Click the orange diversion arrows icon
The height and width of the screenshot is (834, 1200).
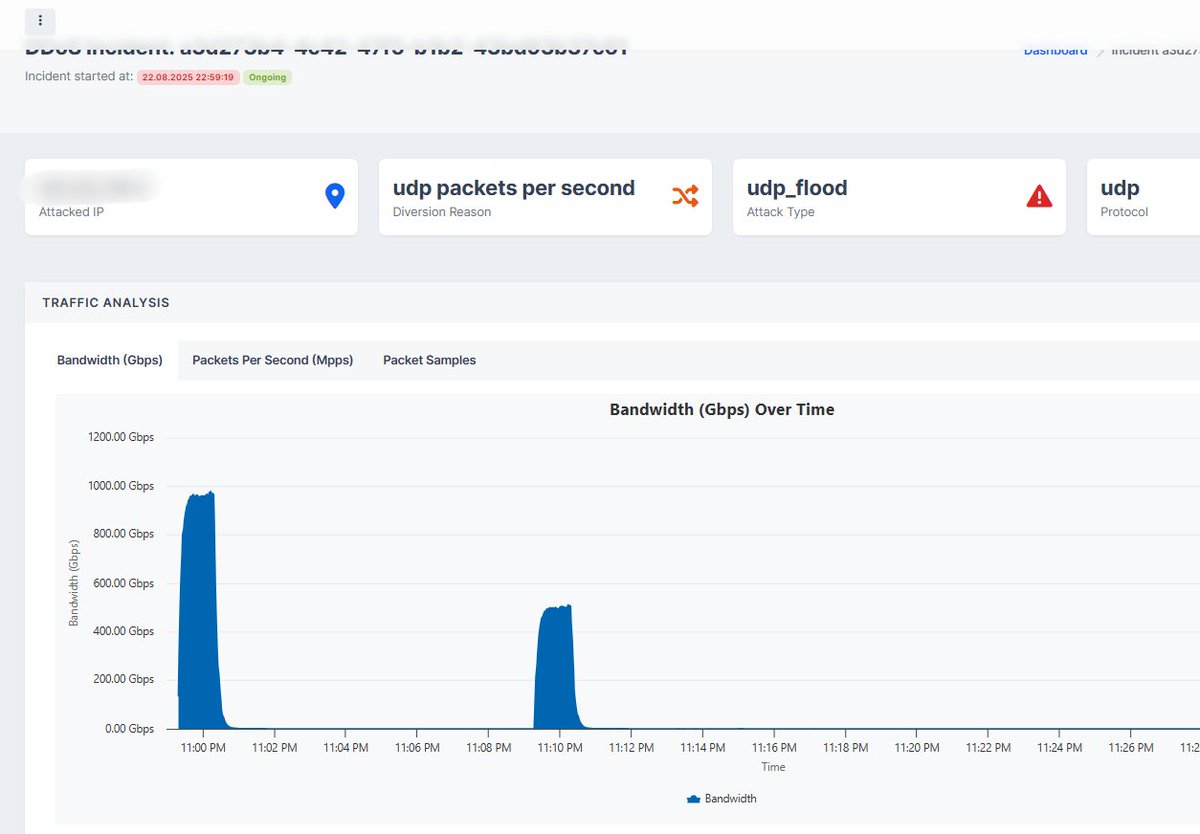[x=687, y=196]
